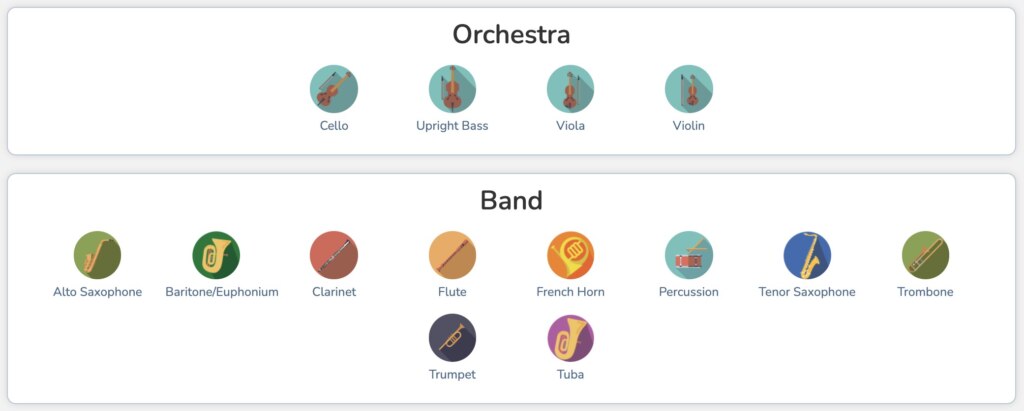Image resolution: width=1024 pixels, height=411 pixels.
Task: Pick the Percussion drum icon
Action: (x=688, y=255)
